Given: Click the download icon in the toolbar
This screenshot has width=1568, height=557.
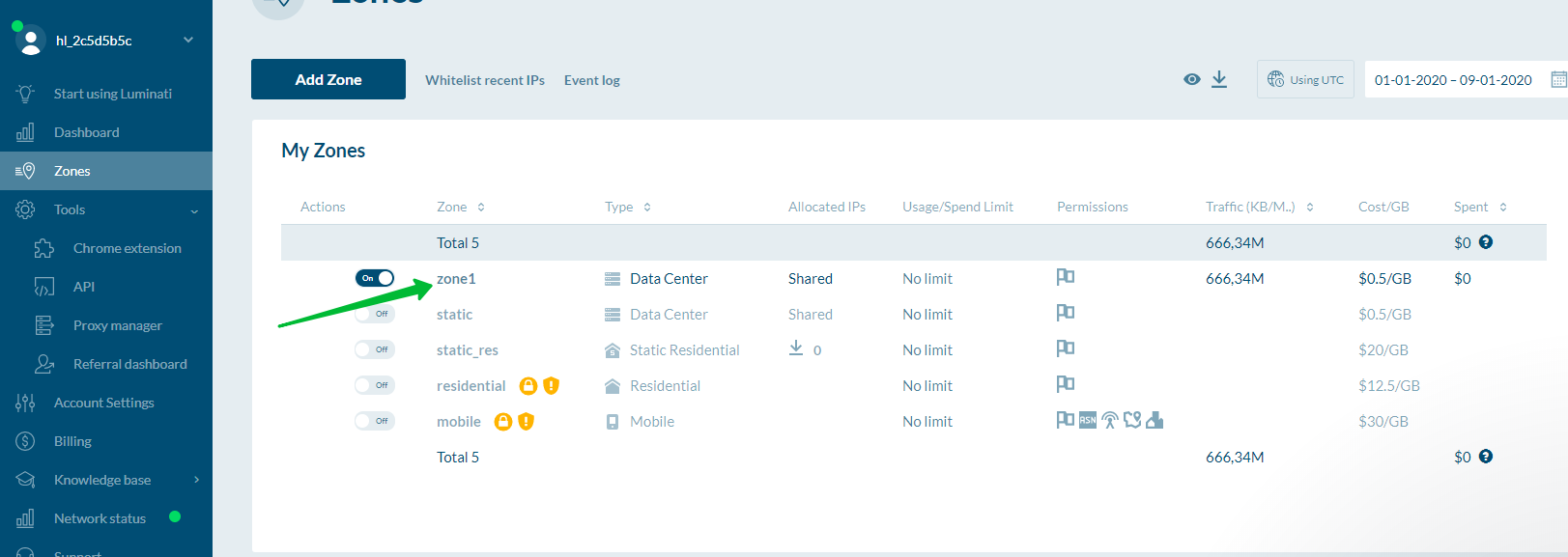Looking at the screenshot, I should pos(1219,79).
